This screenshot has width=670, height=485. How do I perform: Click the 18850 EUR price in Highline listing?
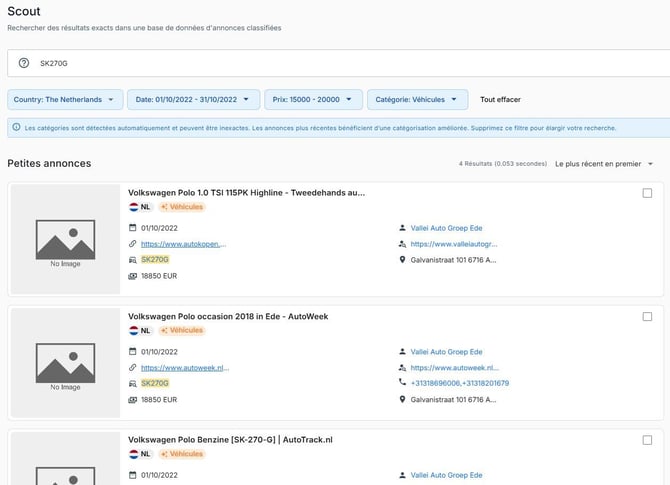tap(159, 276)
